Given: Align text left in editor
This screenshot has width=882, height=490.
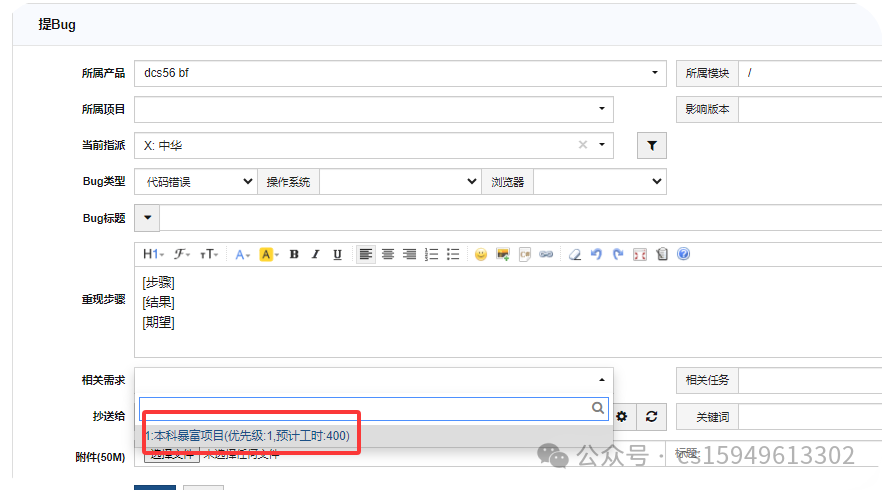Looking at the screenshot, I should tap(366, 254).
